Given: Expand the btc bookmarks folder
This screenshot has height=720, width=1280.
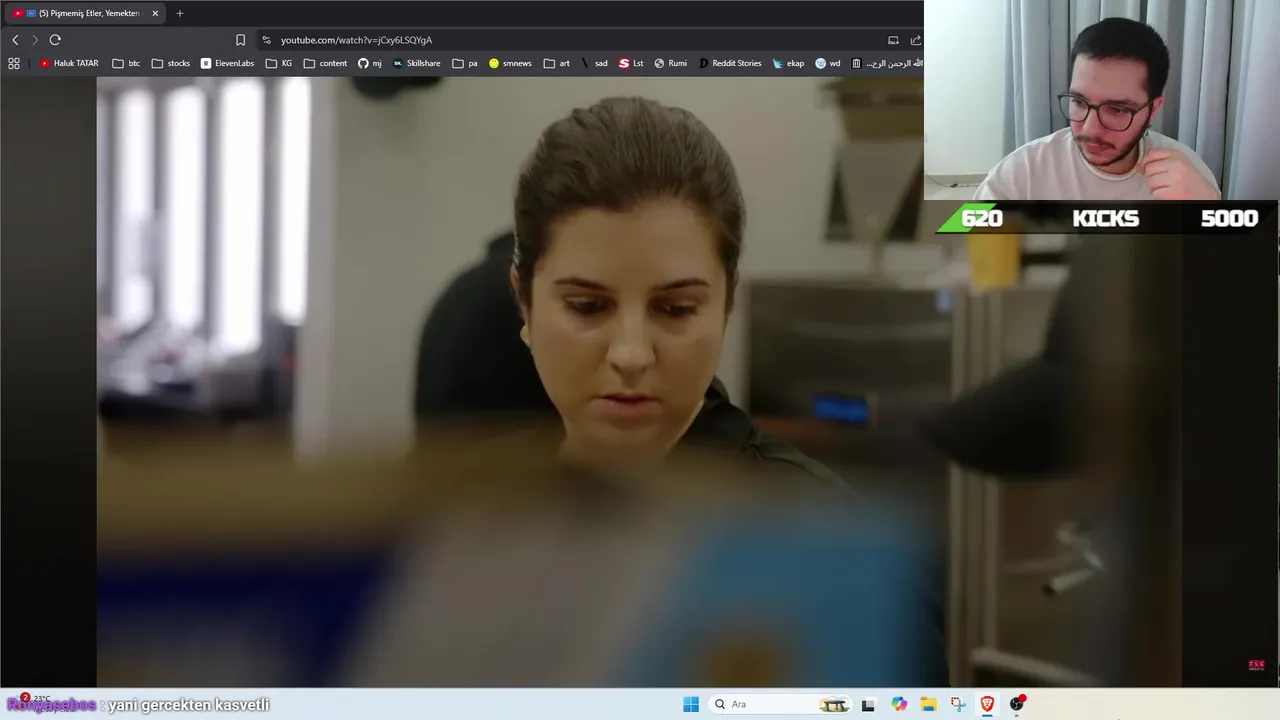Looking at the screenshot, I should pyautogui.click(x=126, y=63).
